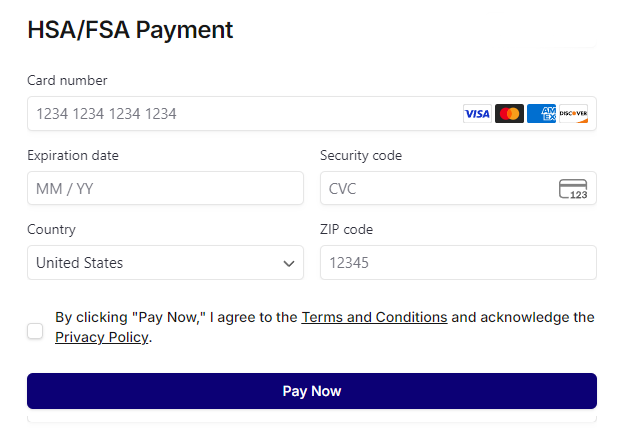Click into the CVC security code field

(x=435, y=189)
